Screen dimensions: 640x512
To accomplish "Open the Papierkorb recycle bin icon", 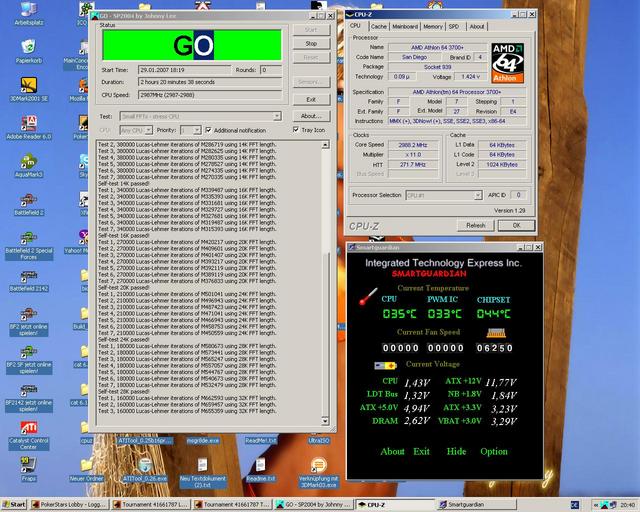I will 29,51.
